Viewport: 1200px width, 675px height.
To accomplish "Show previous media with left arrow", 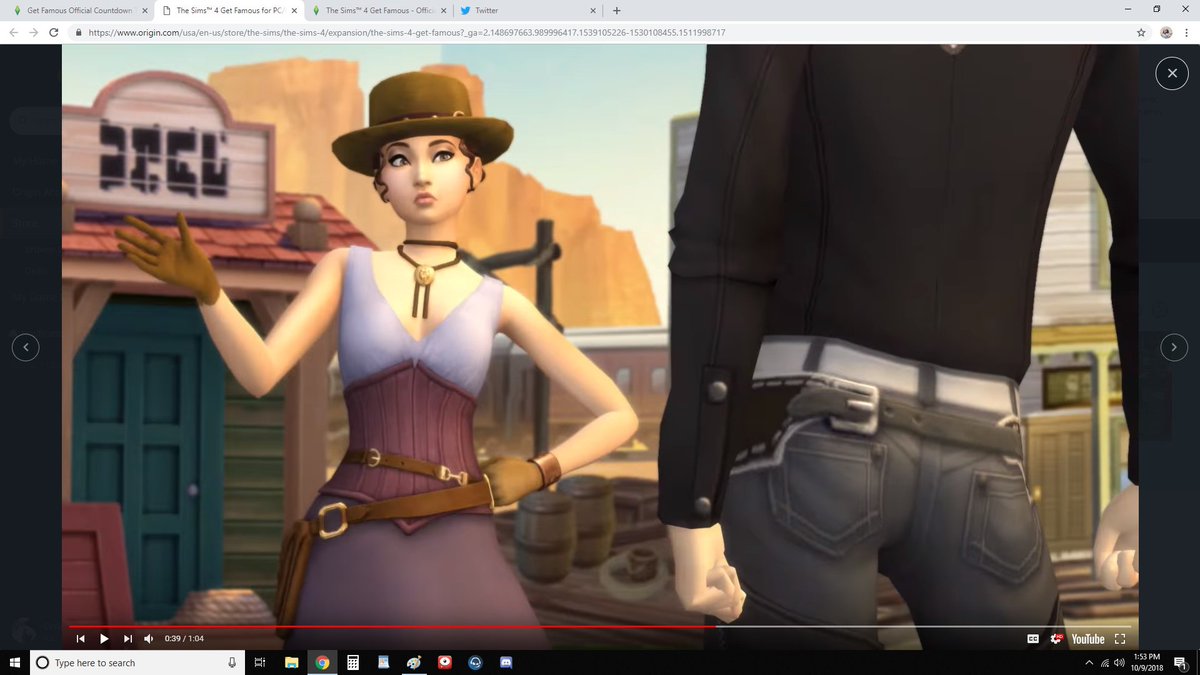I will click(26, 347).
